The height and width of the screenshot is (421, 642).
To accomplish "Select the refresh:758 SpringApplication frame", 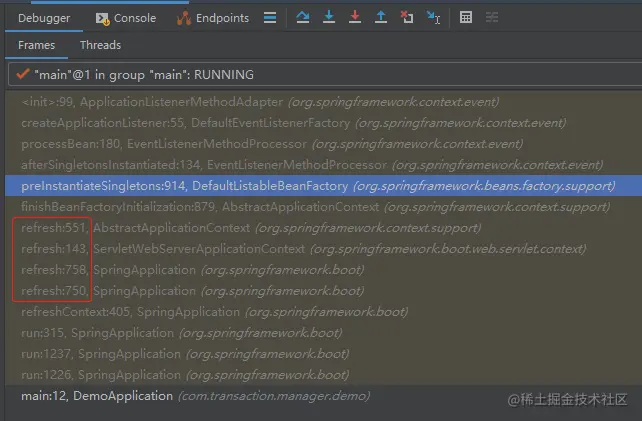I will (x=323, y=270).
